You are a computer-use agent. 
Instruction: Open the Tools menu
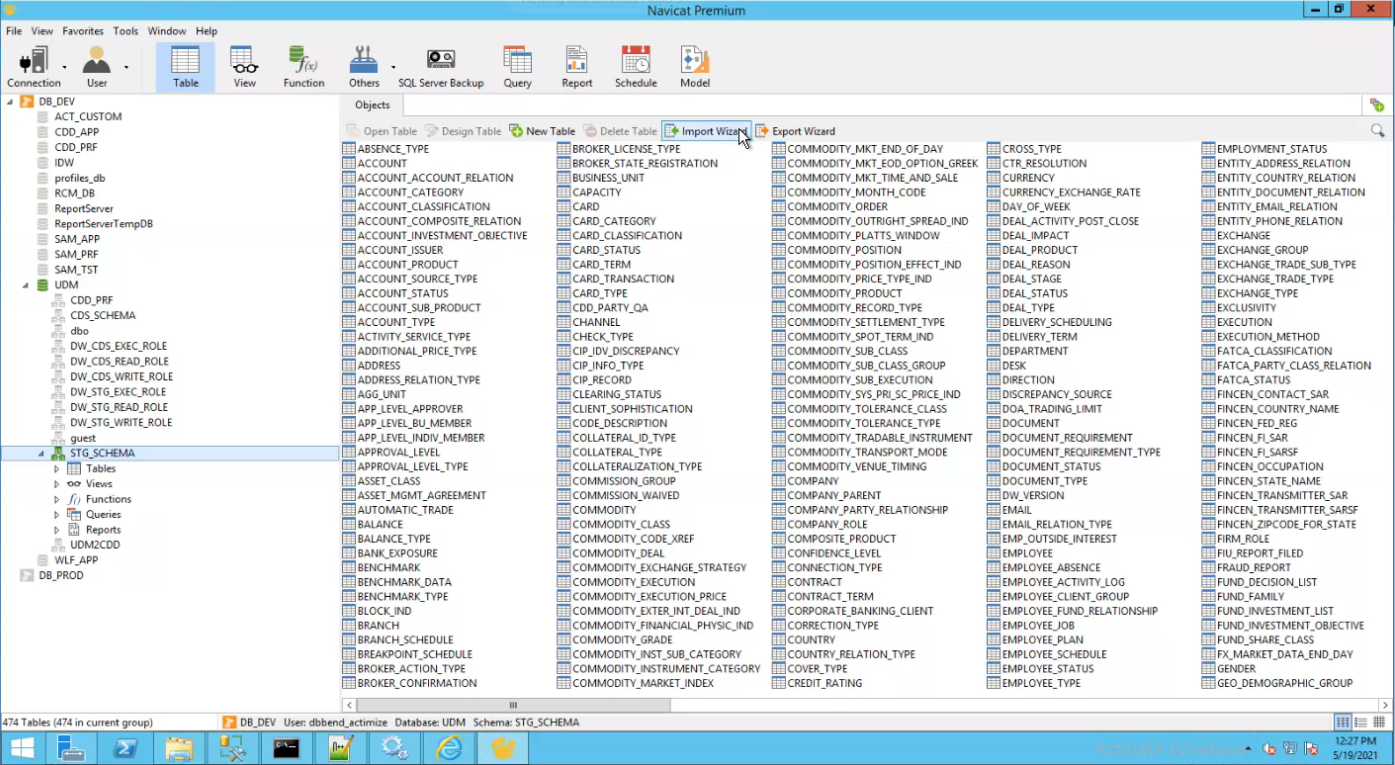(126, 31)
